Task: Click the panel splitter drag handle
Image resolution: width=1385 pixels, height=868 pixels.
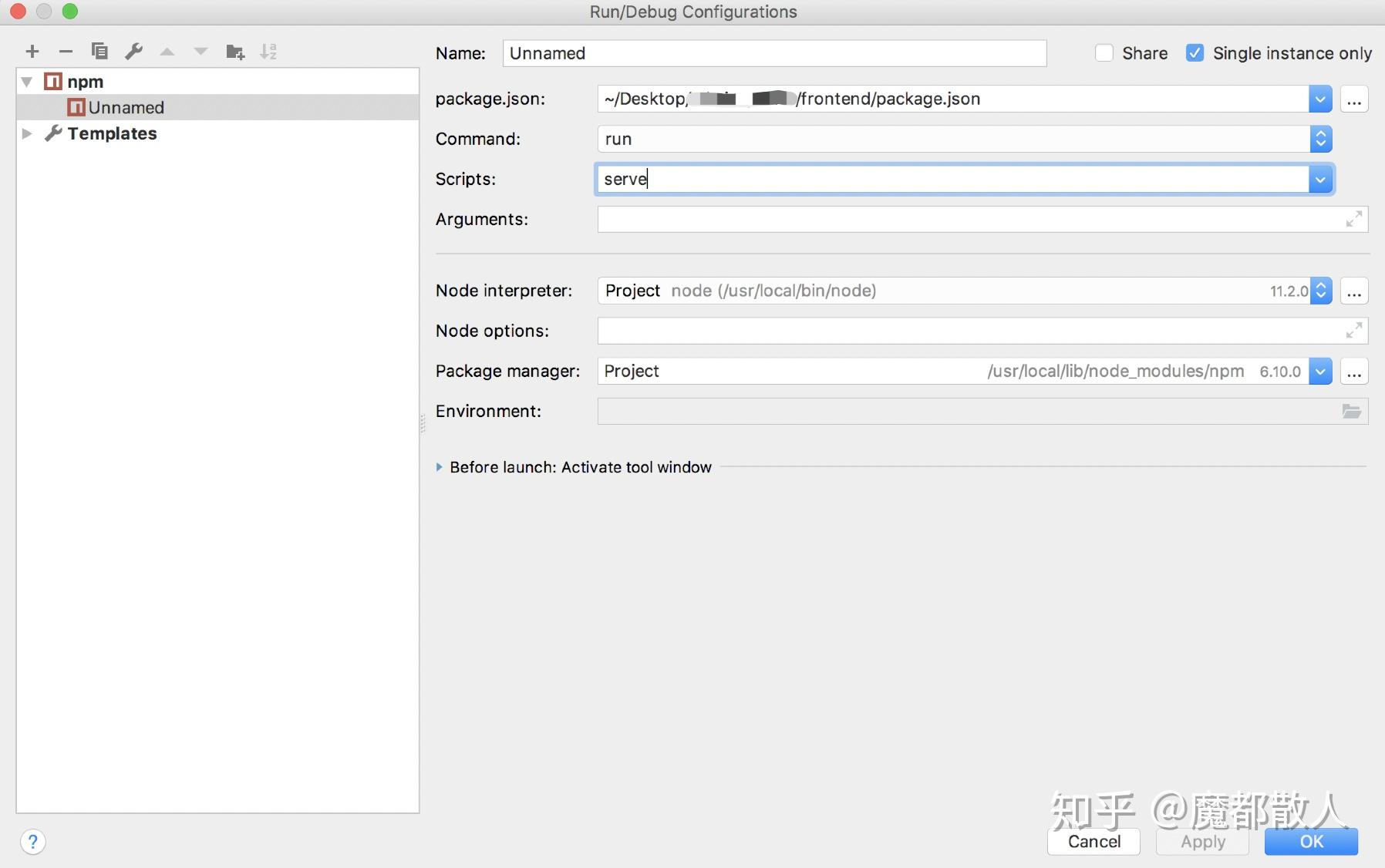Action: point(423,423)
